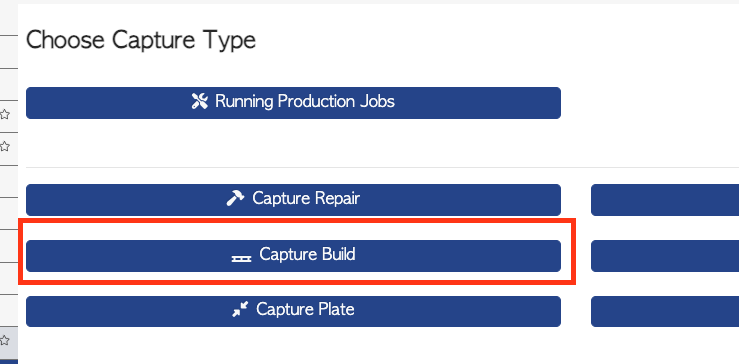Select the left list row beside Capture Build

pyautogui.click(x=9, y=246)
